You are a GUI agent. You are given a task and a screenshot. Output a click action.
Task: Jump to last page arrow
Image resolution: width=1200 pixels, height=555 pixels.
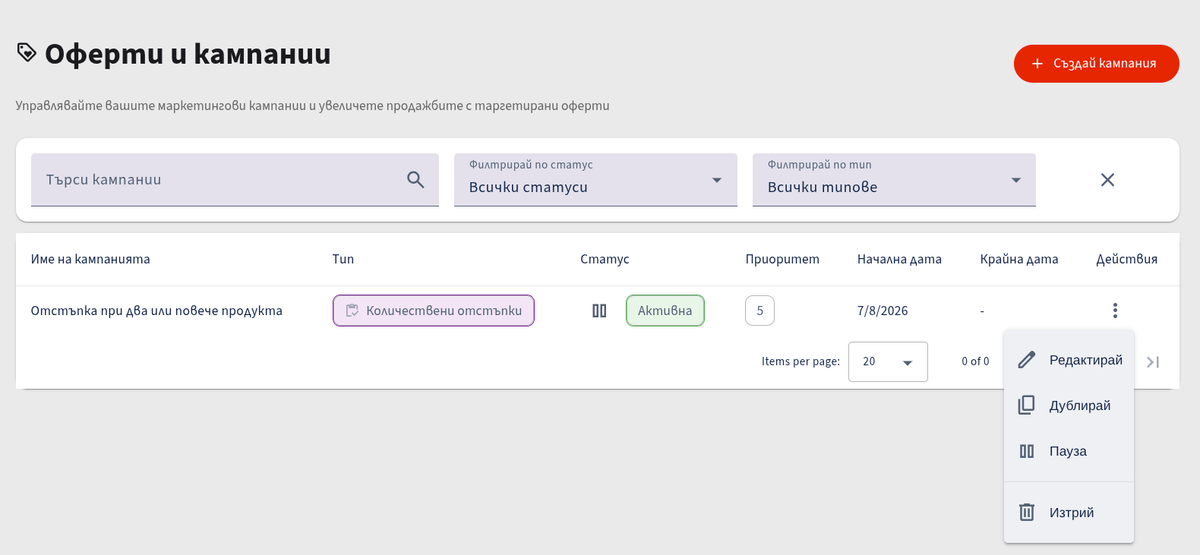(x=1152, y=361)
